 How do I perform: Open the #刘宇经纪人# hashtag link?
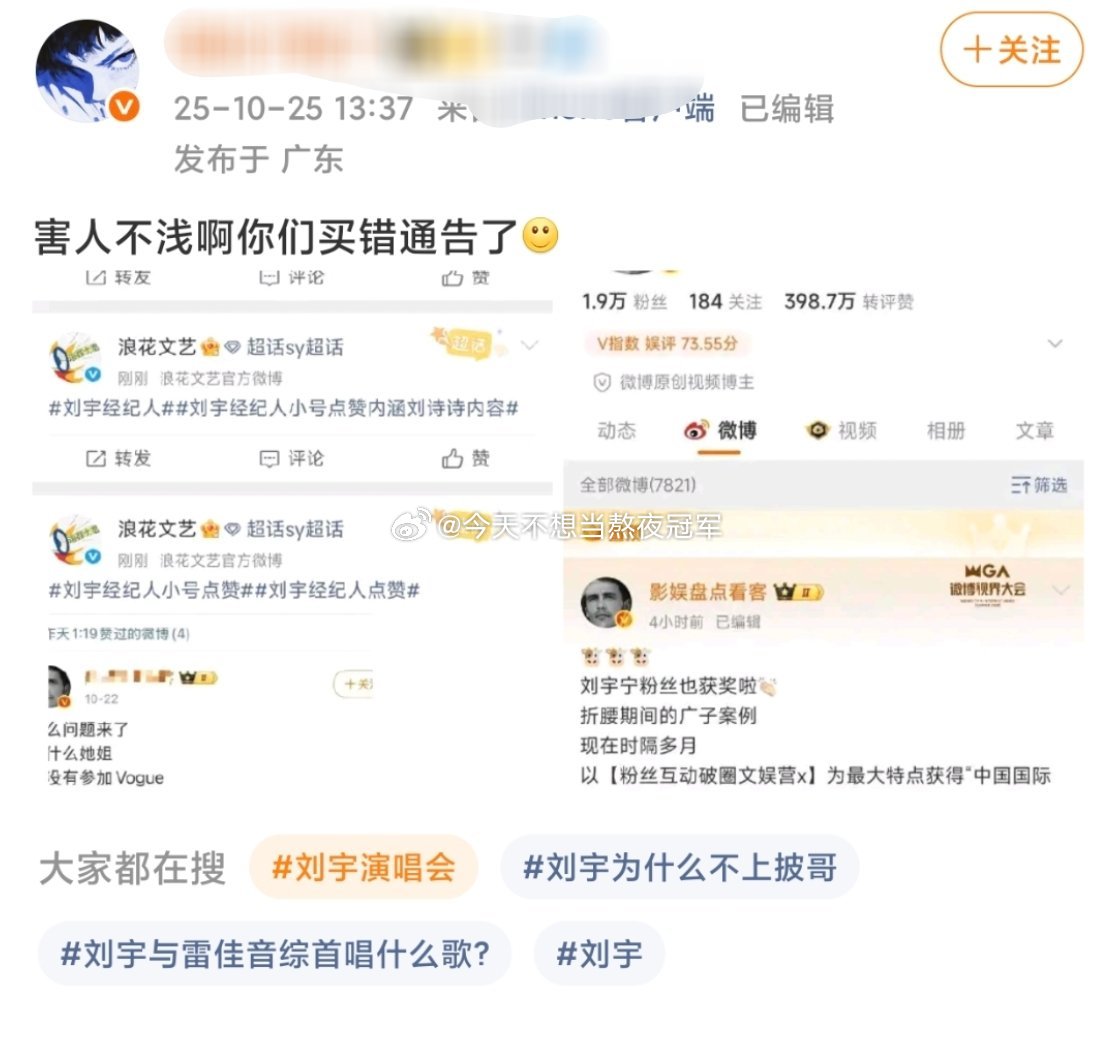click(111, 408)
